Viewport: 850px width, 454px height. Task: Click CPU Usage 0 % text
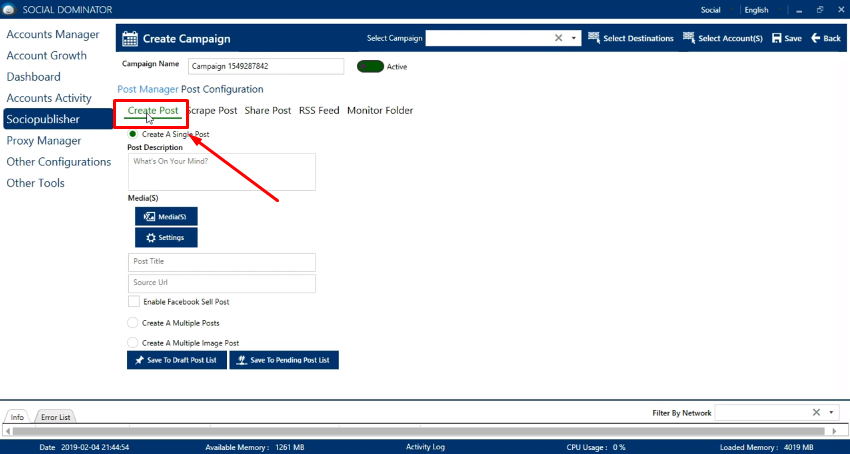click(x=596, y=447)
